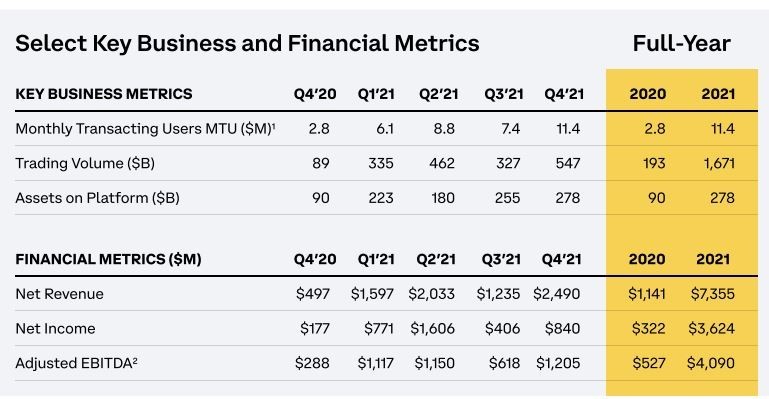Select the 2021 Net Income value $3,624
The height and width of the screenshot is (399, 769).
coord(711,328)
